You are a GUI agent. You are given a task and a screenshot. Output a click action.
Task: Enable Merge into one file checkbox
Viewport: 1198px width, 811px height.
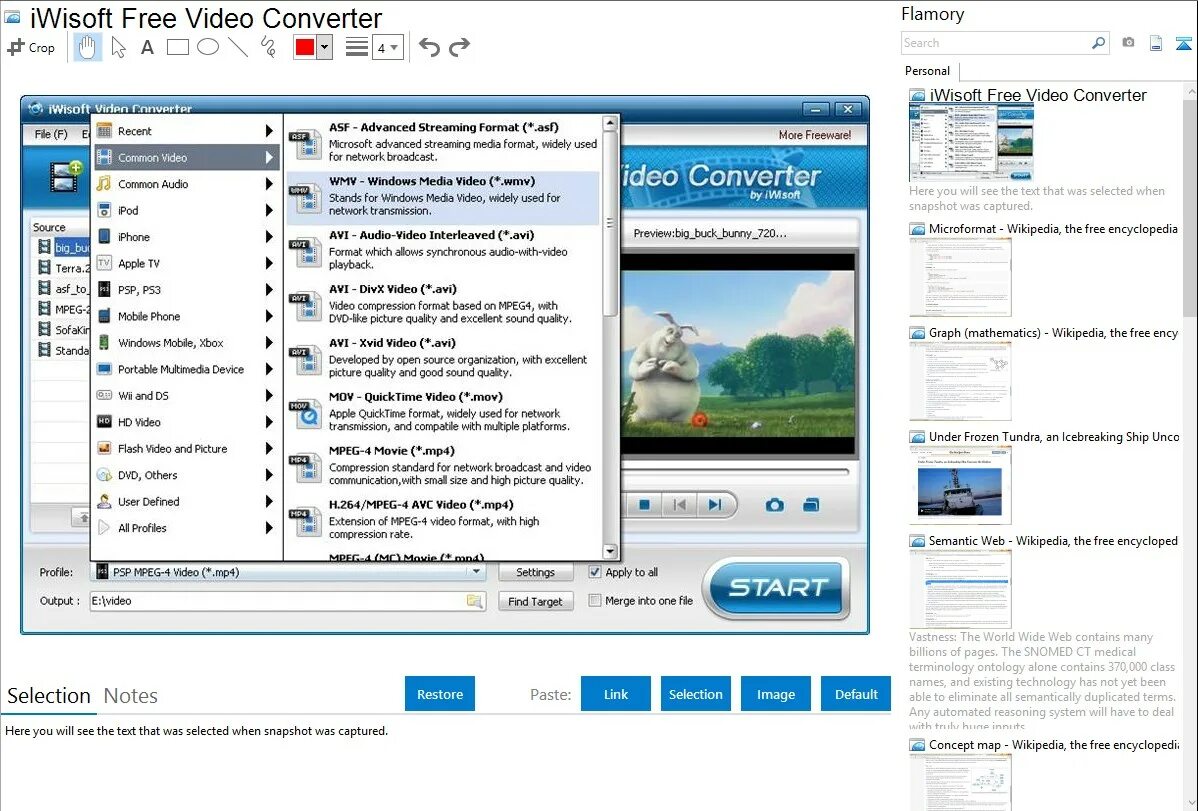point(594,601)
